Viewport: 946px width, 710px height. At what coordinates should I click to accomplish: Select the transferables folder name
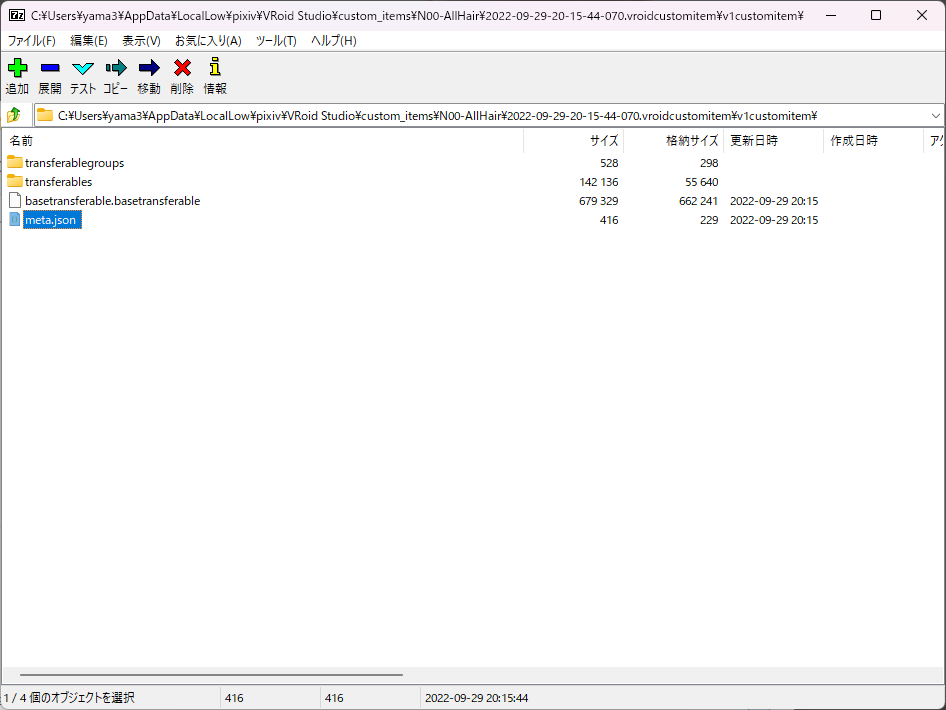pyautogui.click(x=59, y=182)
